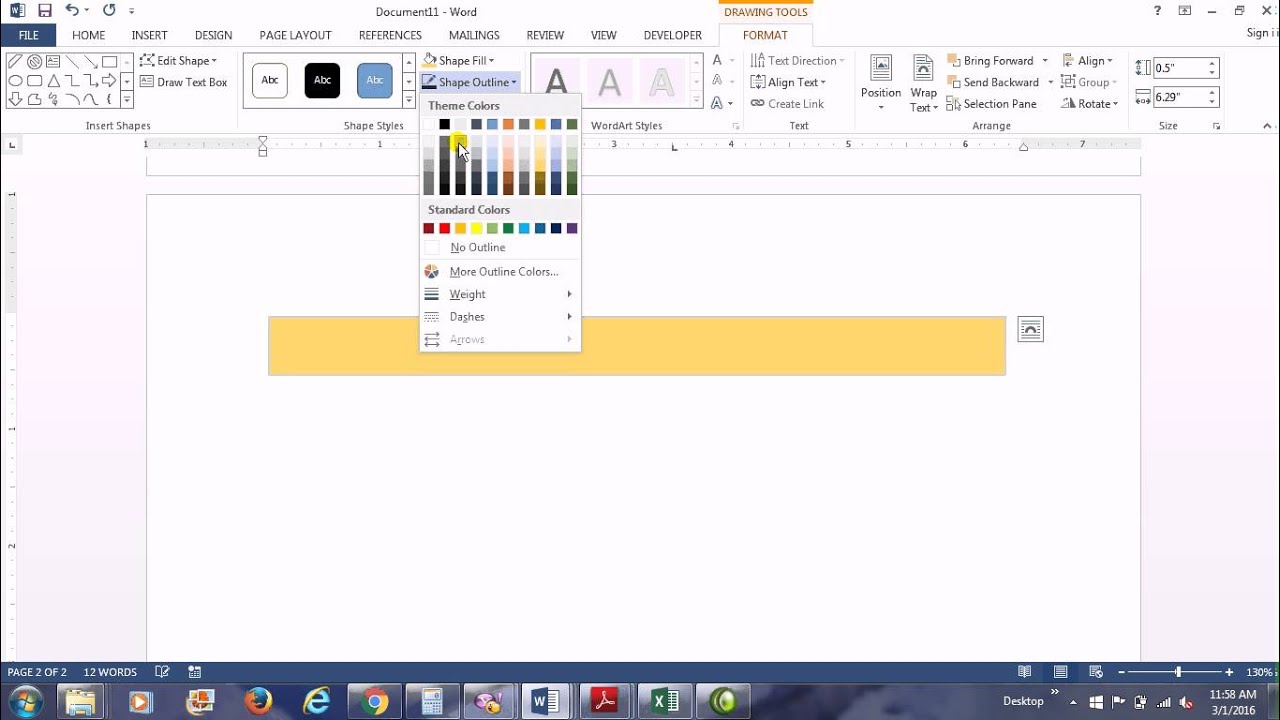Choose No Outline option
This screenshot has width=1280, height=720.
pos(500,248)
